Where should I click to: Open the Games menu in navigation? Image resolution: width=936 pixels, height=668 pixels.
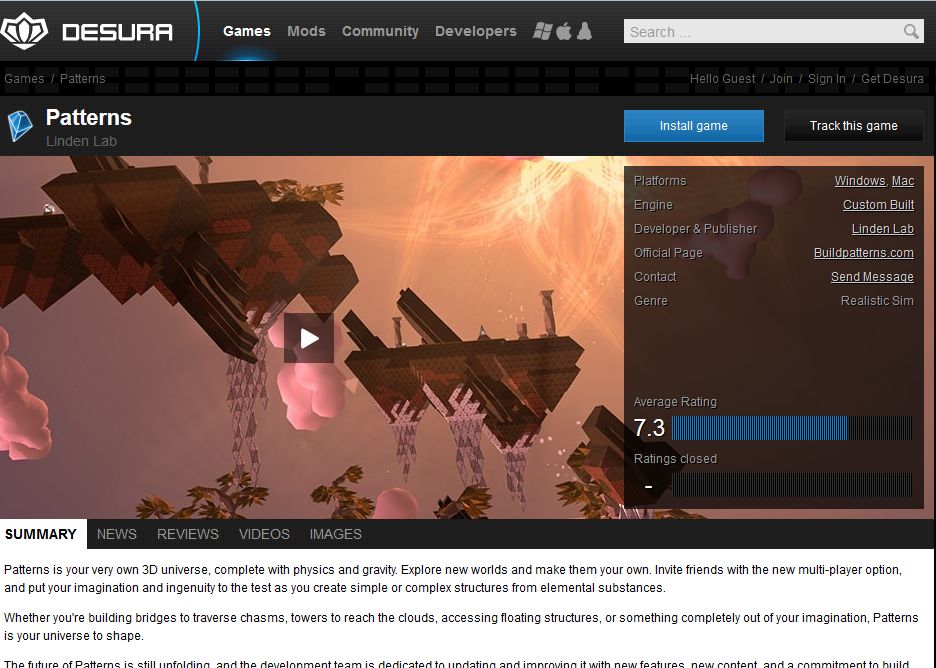coord(246,31)
